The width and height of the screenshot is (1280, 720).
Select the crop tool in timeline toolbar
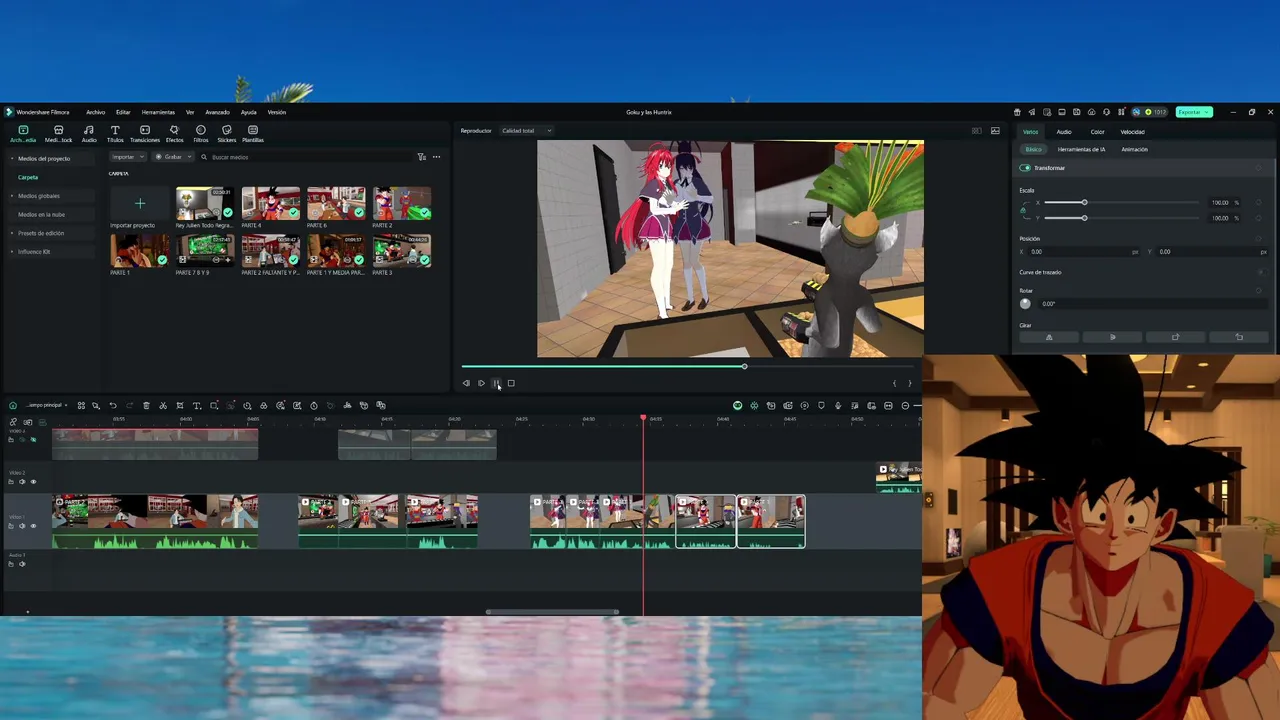click(x=180, y=405)
